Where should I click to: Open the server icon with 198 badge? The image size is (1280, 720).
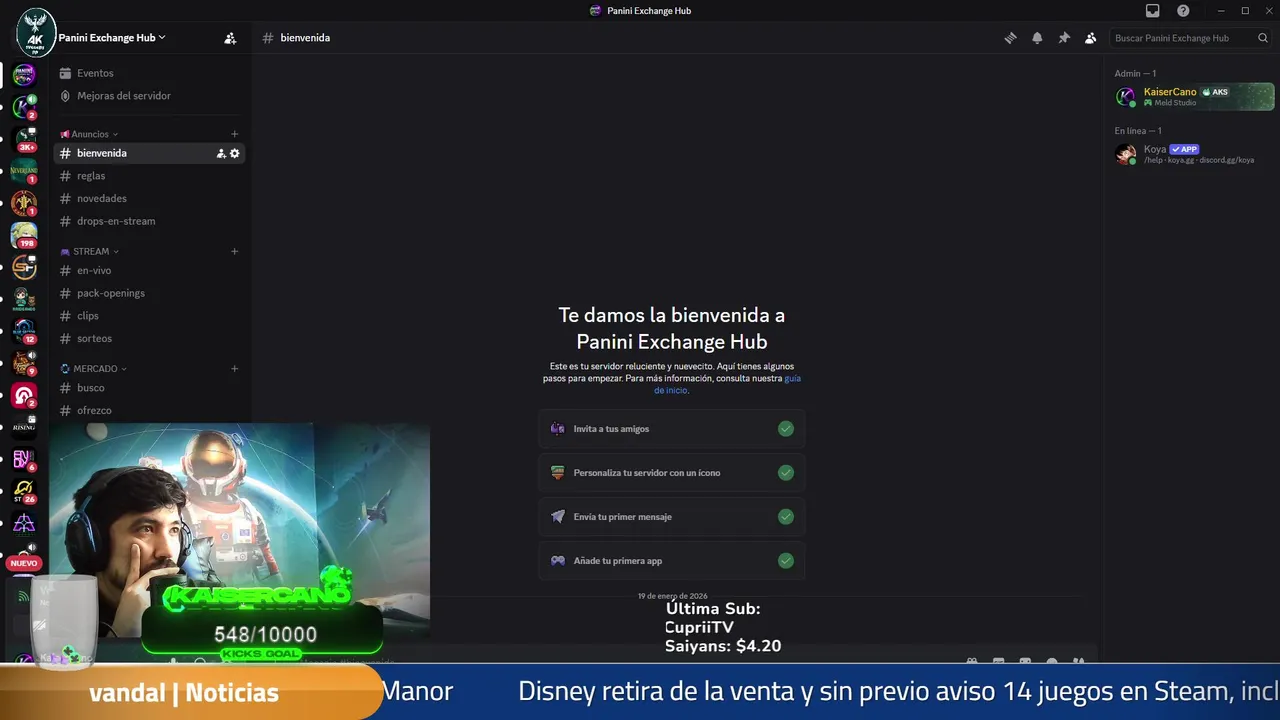[24, 235]
